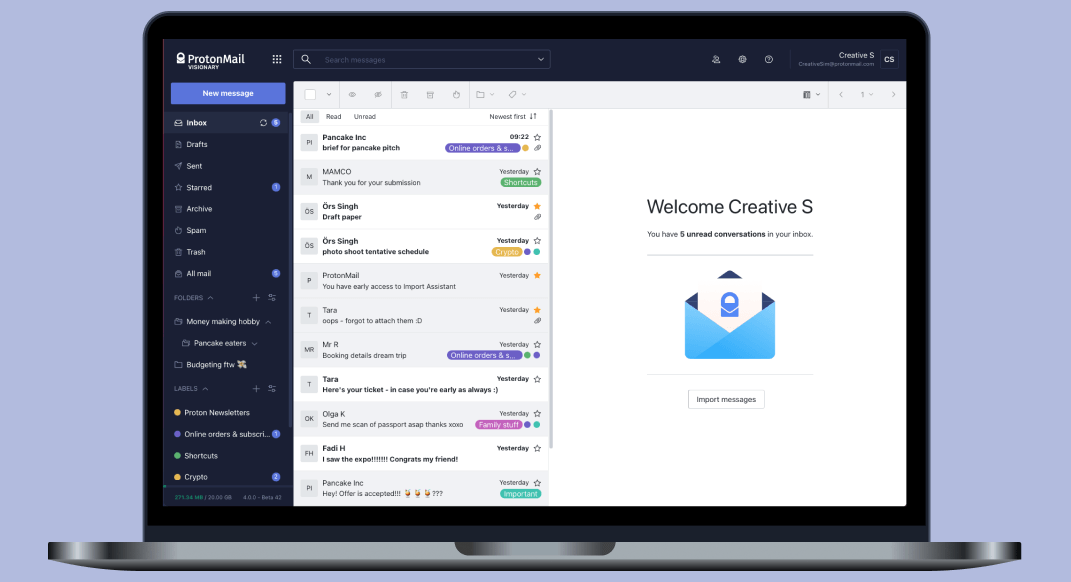1071x582 pixels.
Task: Collapse the LABELS section
Action: 205,389
